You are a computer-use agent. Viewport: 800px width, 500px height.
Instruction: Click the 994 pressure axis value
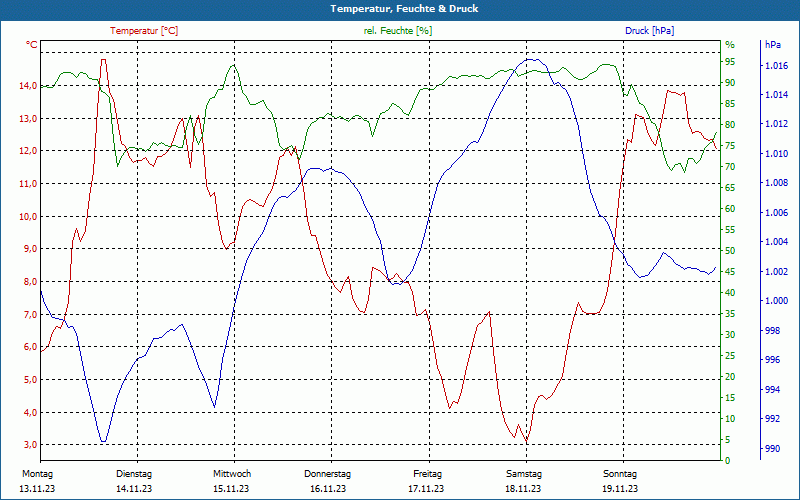(x=772, y=390)
